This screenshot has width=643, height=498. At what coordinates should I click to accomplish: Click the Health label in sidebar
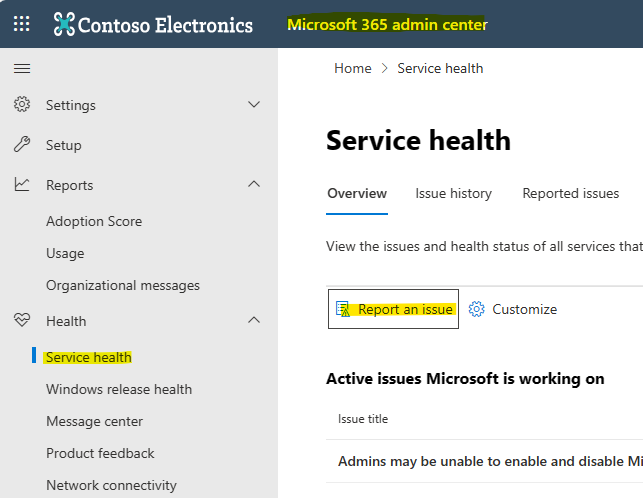point(66,321)
